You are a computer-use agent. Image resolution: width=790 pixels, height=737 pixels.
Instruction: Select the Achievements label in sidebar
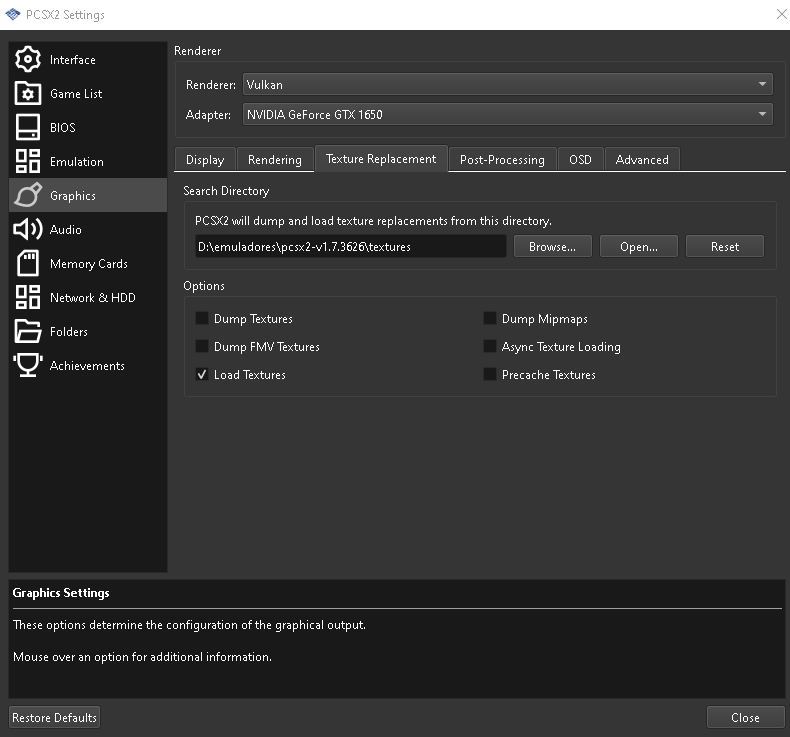[87, 365]
